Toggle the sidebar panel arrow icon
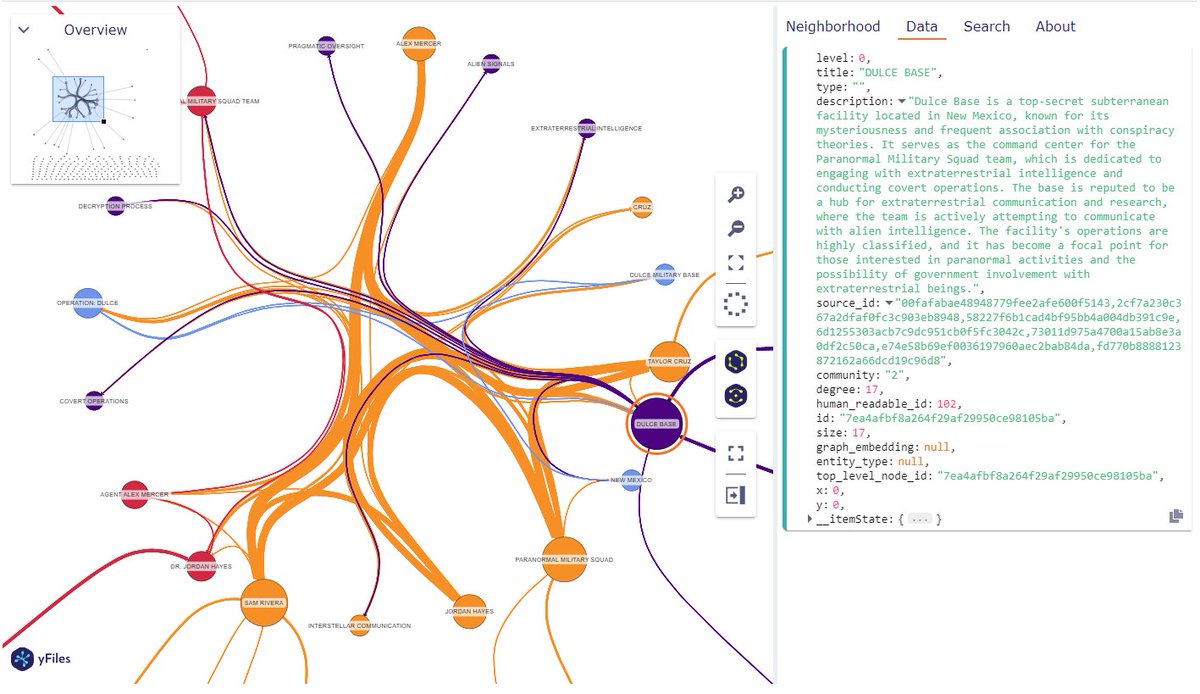Image resolution: width=1200 pixels, height=694 pixels. click(x=736, y=495)
